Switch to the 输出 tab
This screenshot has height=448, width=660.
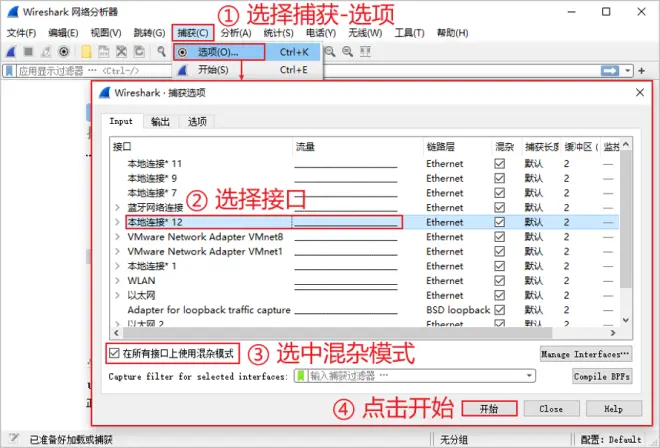pyautogui.click(x=160, y=122)
